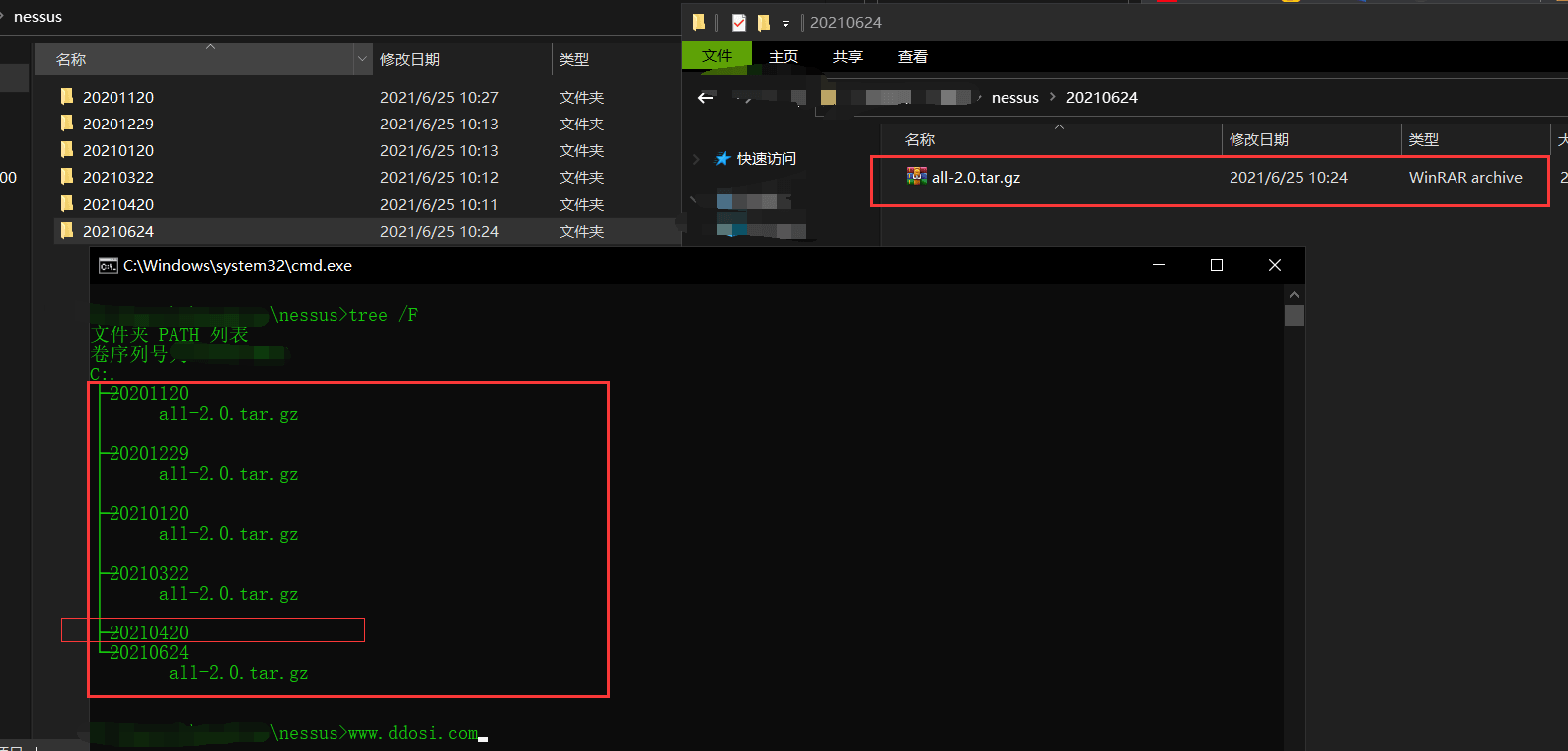Click the back arrow navigation button
The image size is (1568, 751).
tap(706, 98)
